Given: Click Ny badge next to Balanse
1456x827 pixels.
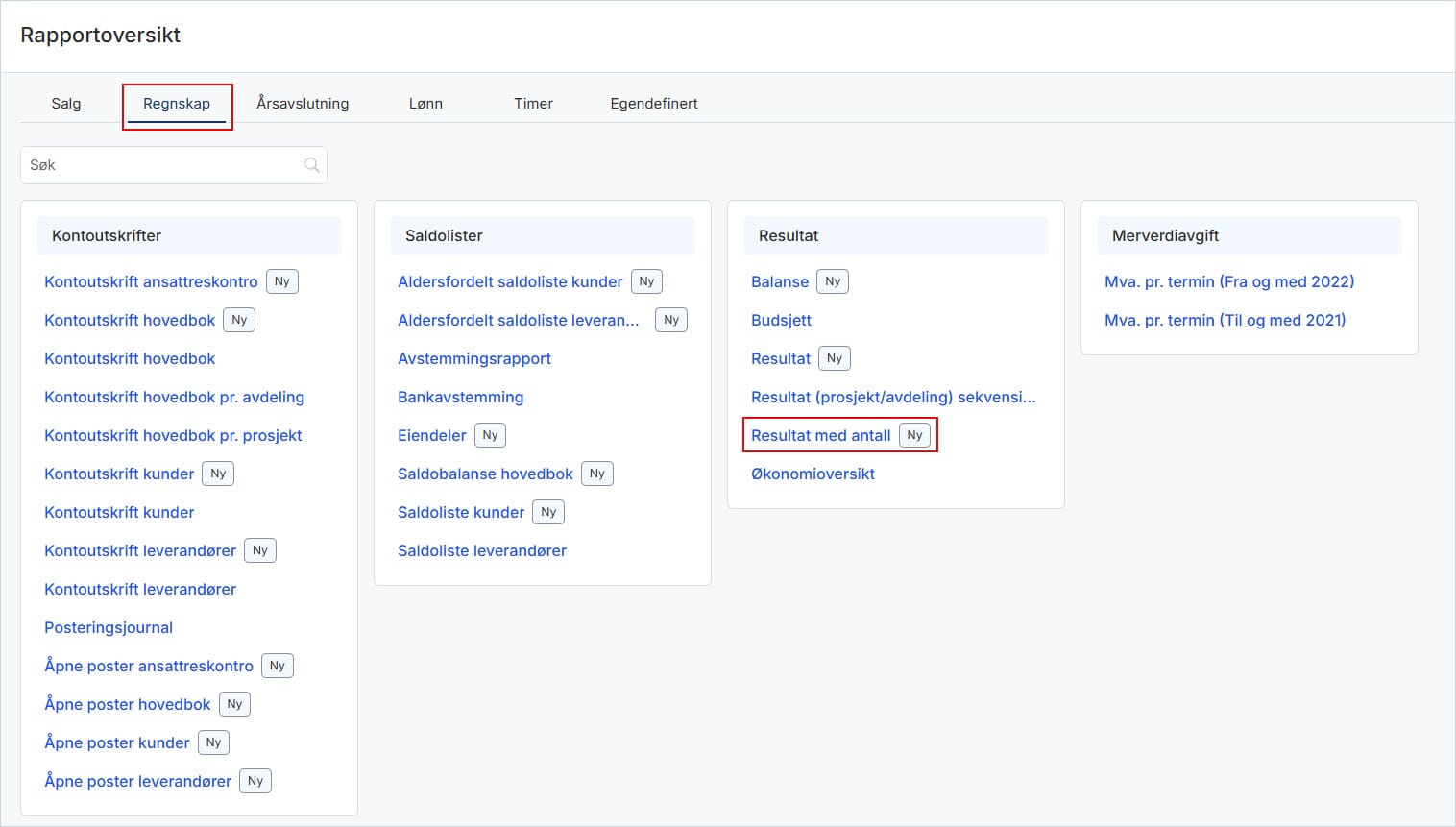Looking at the screenshot, I should click(x=833, y=281).
